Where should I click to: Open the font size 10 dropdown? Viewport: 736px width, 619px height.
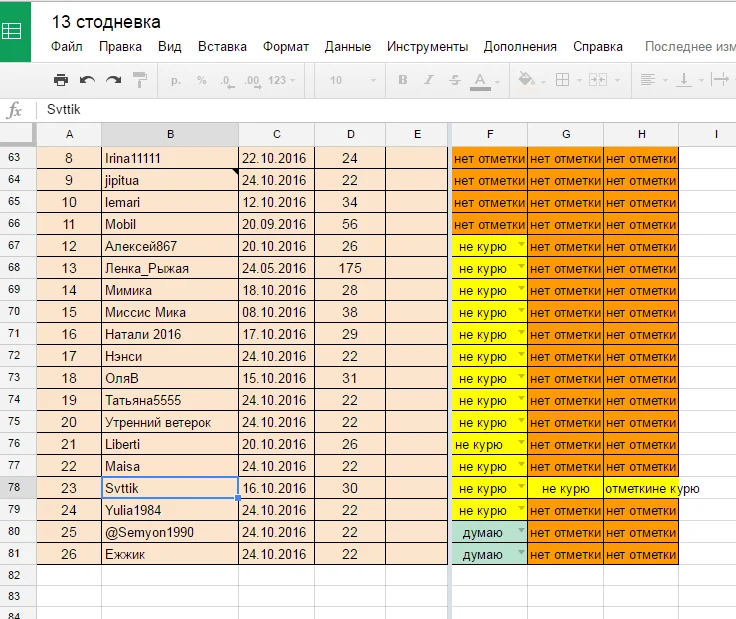pos(348,80)
